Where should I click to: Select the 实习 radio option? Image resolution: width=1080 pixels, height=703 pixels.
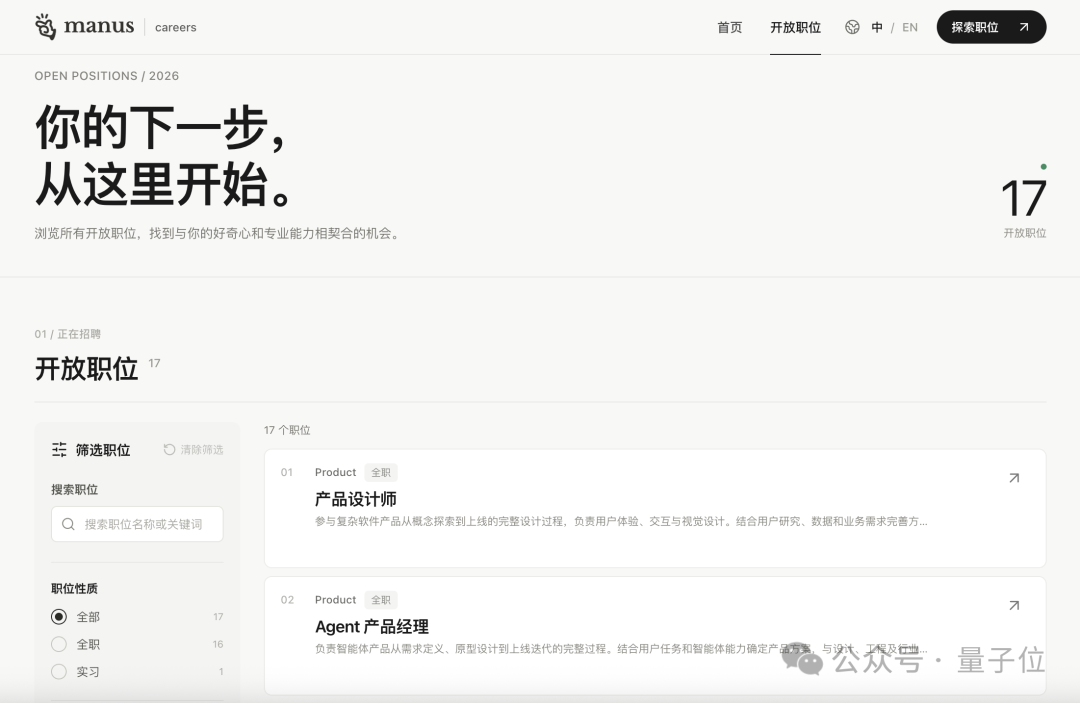59,671
